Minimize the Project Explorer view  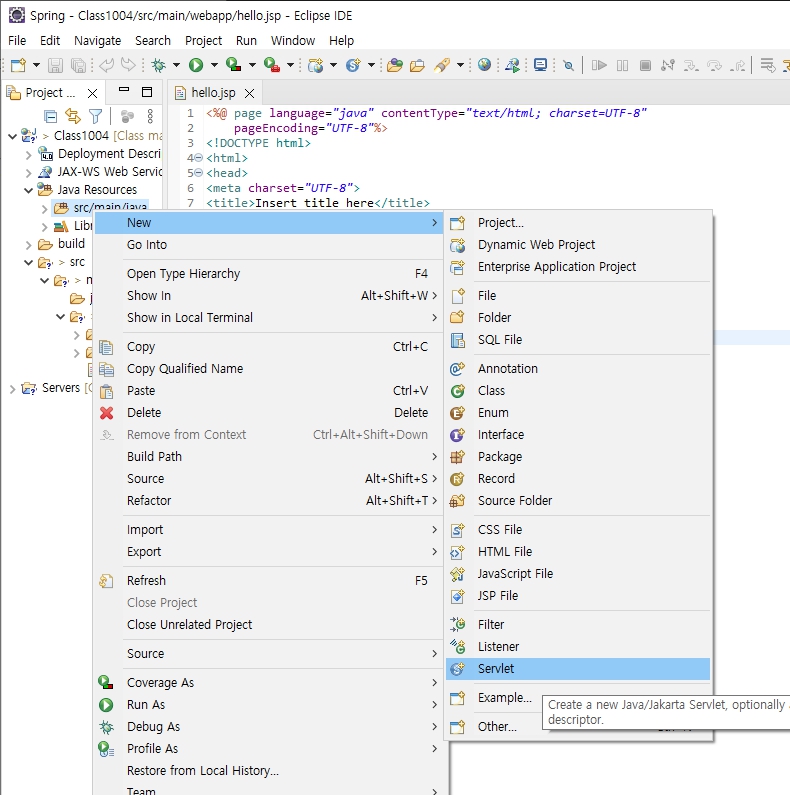click(124, 90)
